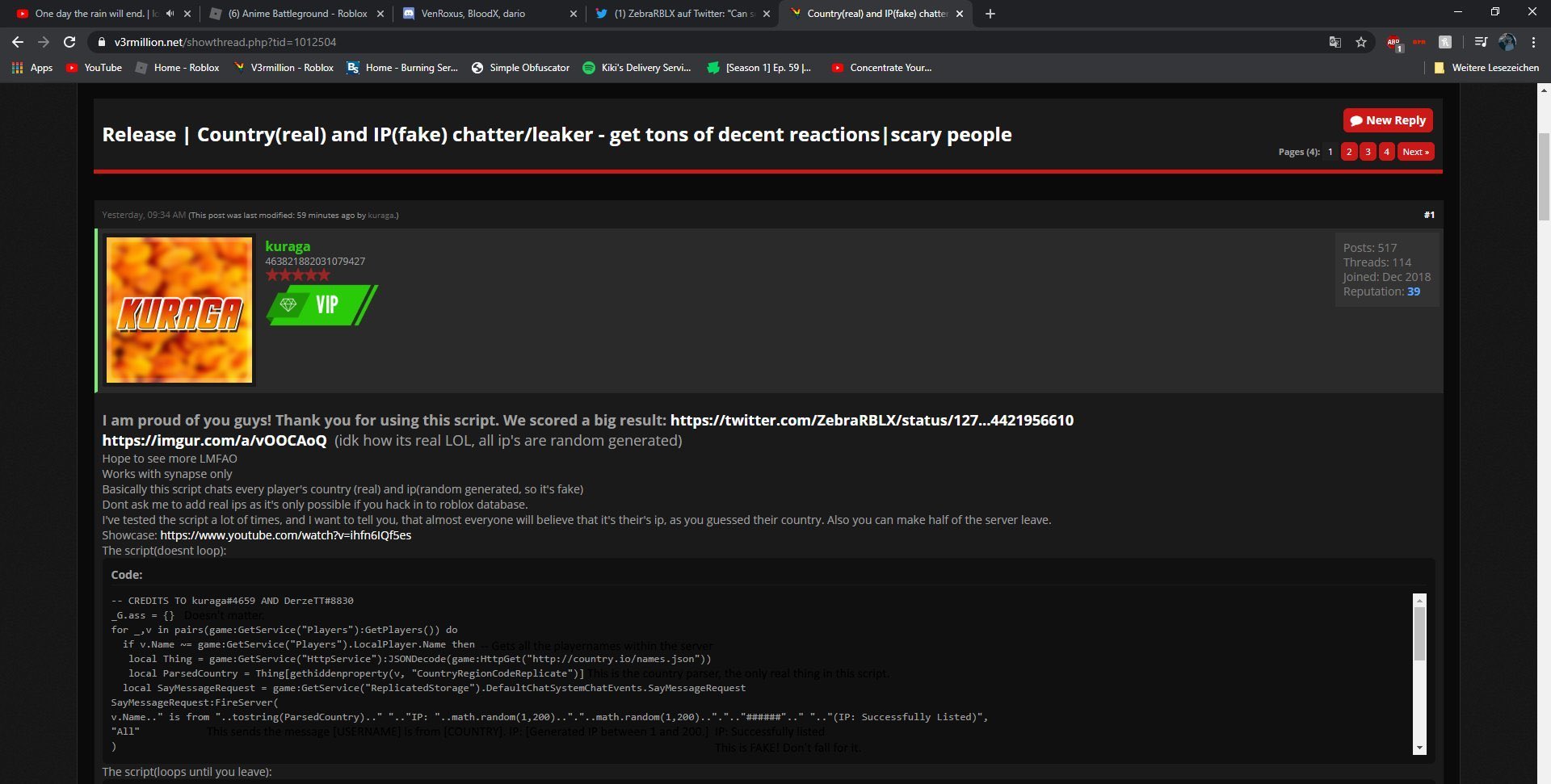Go back to the previous page
This screenshot has height=784, width=1551.
(18, 42)
